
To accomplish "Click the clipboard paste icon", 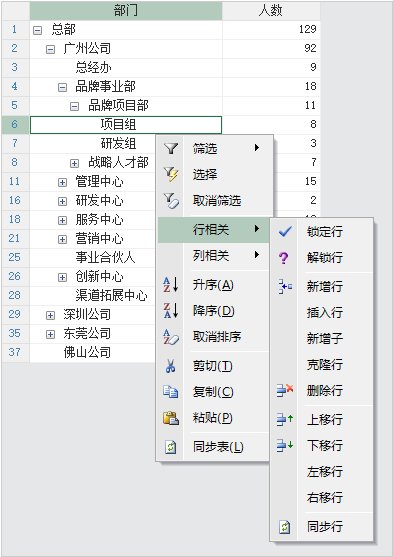I will coord(171,418).
